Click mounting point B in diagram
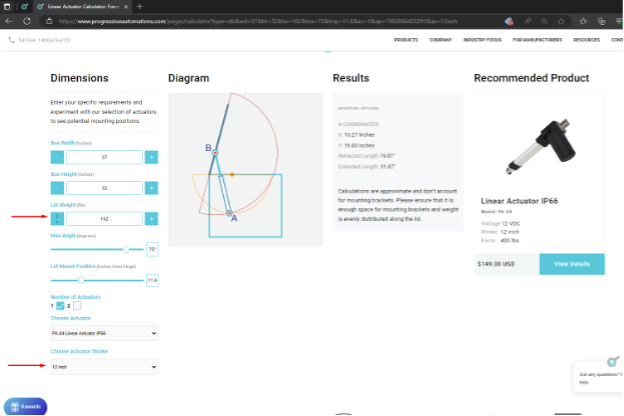Viewport: 624px width, 416px height. (x=215, y=153)
